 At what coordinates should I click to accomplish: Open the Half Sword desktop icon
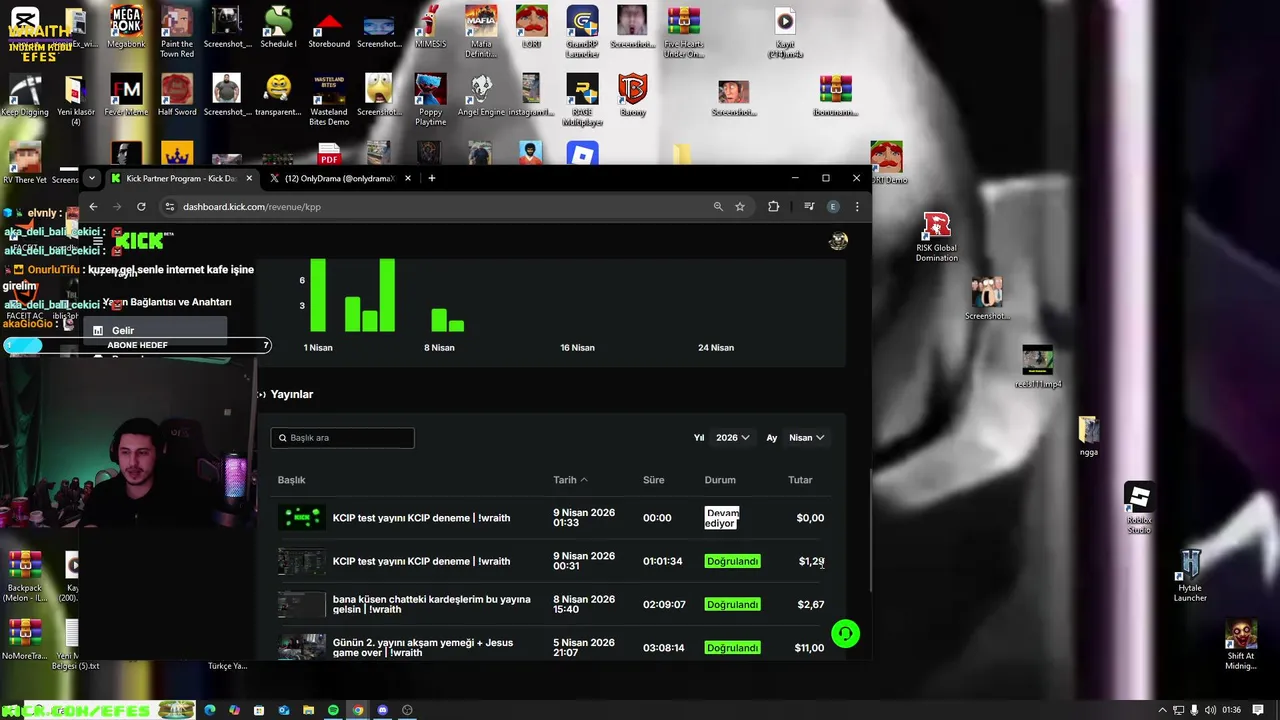click(177, 95)
